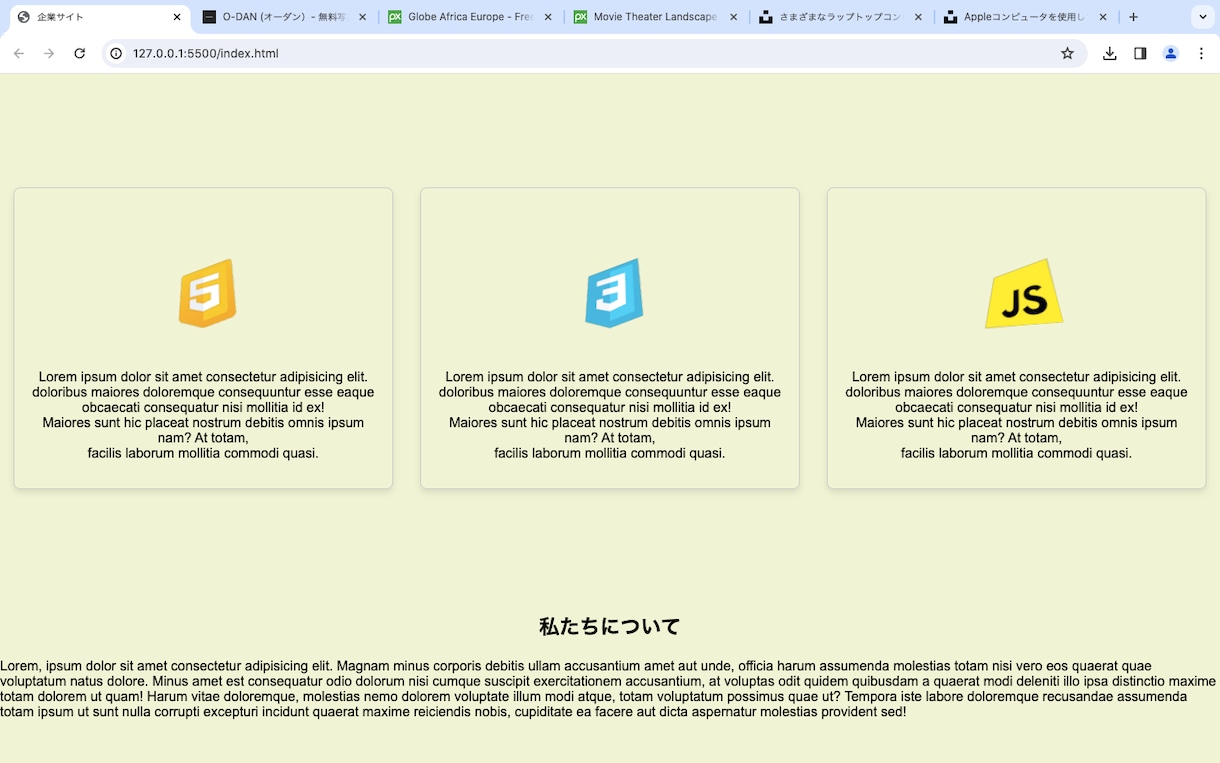Switch to Movie Theater Landscape tab
The width and height of the screenshot is (1220, 763).
point(655,17)
